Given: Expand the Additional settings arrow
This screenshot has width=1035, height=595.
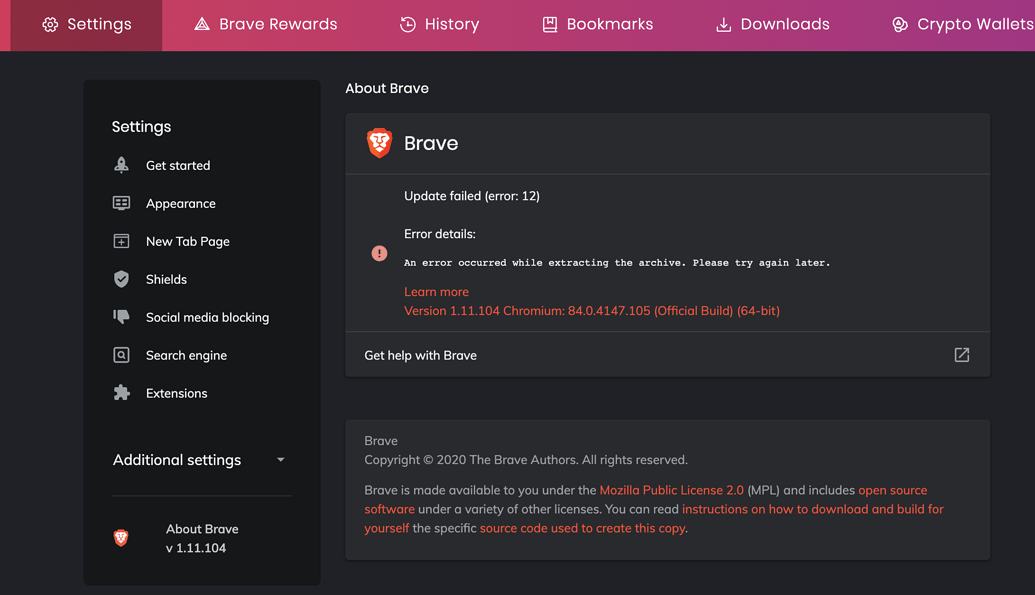Looking at the screenshot, I should 281,460.
